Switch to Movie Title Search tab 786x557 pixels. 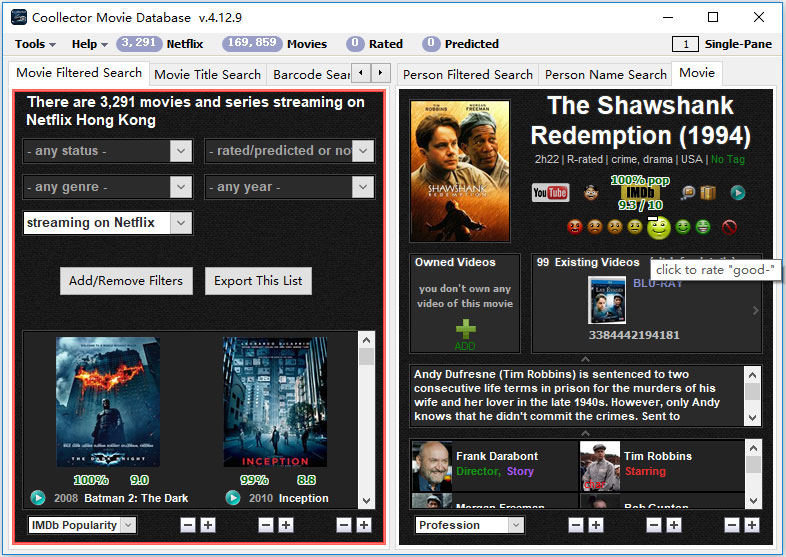(208, 75)
